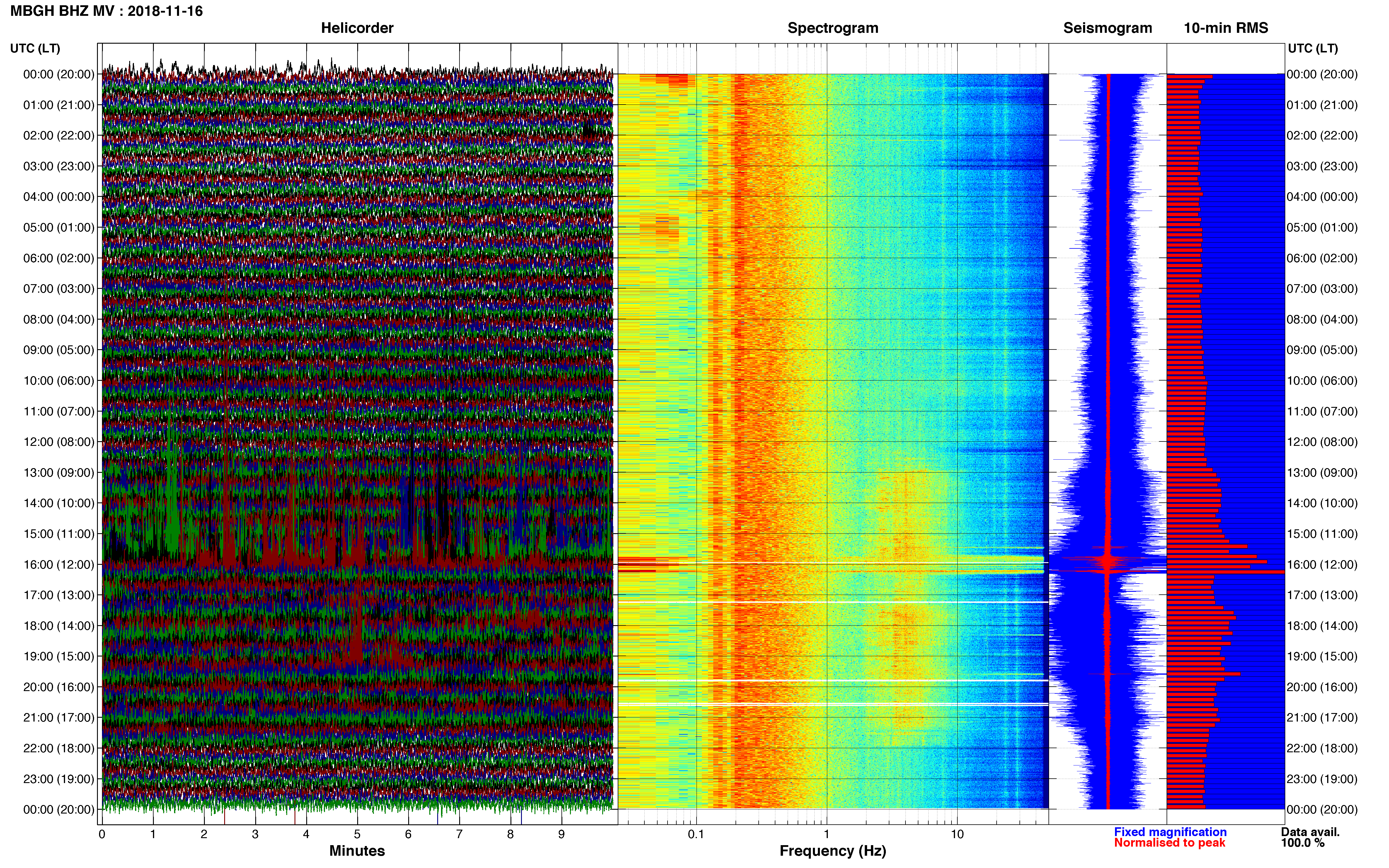This screenshot has width=1389, height=868.
Task: Click left time label '14:00 (10:00)'
Action: (x=59, y=503)
